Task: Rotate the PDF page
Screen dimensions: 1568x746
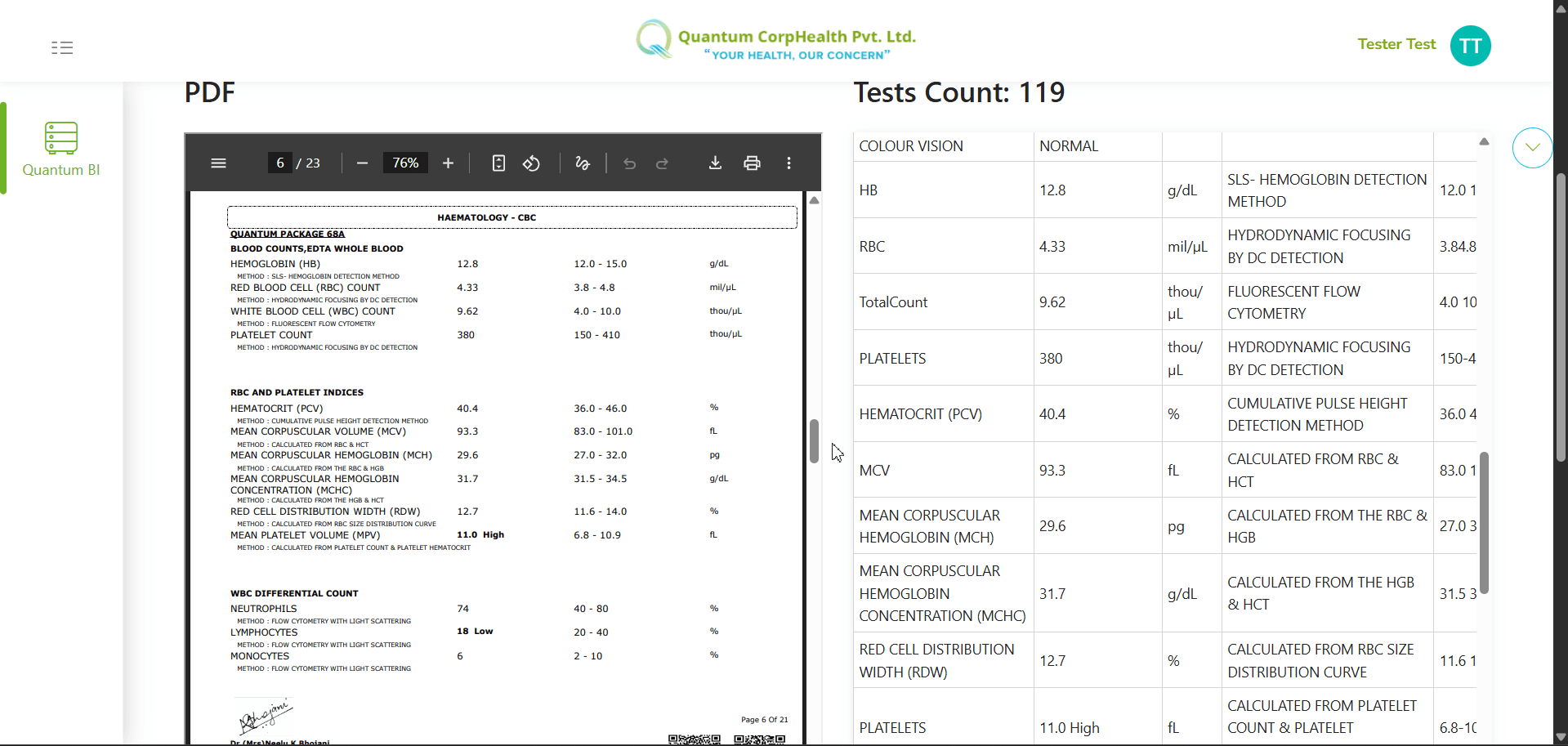Action: pos(532,163)
